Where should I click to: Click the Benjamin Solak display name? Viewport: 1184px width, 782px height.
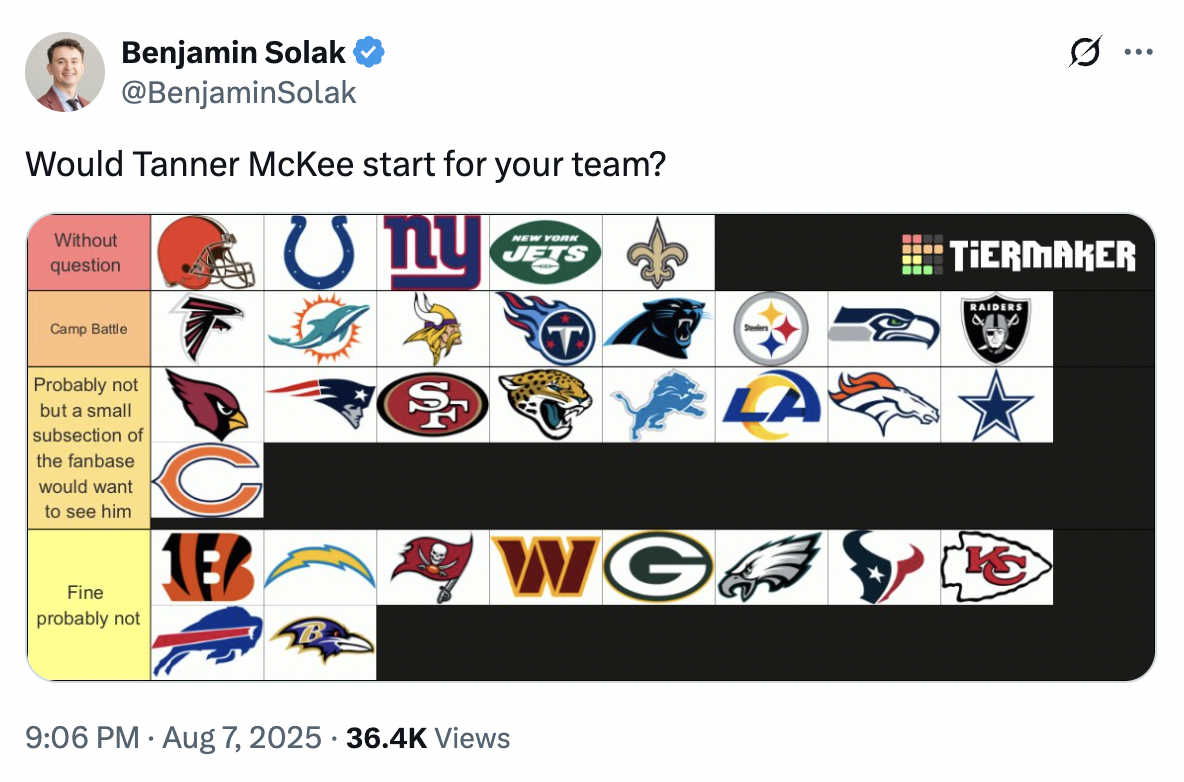click(x=233, y=52)
